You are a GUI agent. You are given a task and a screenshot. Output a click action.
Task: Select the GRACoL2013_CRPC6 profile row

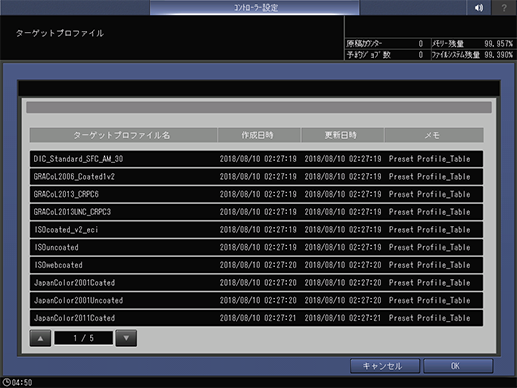click(x=256, y=194)
